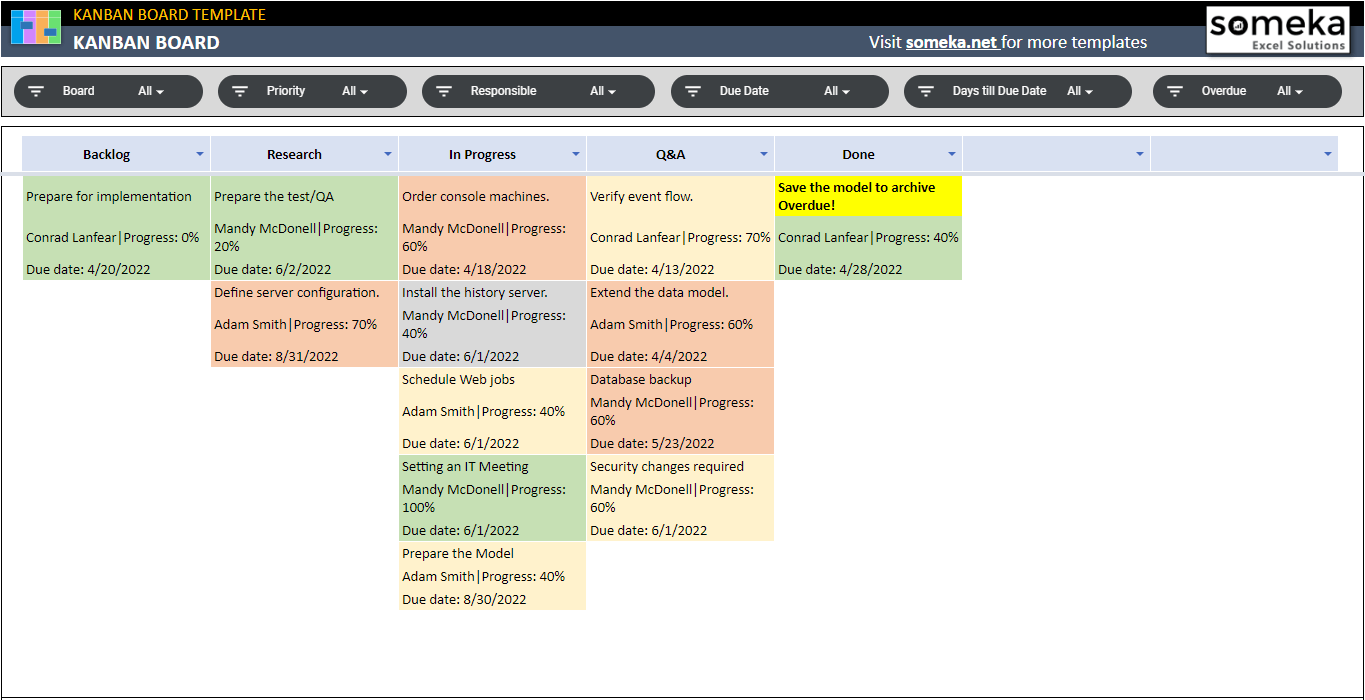Click the Database backup card in Q&A
This screenshot has height=700, width=1365.
680,410
